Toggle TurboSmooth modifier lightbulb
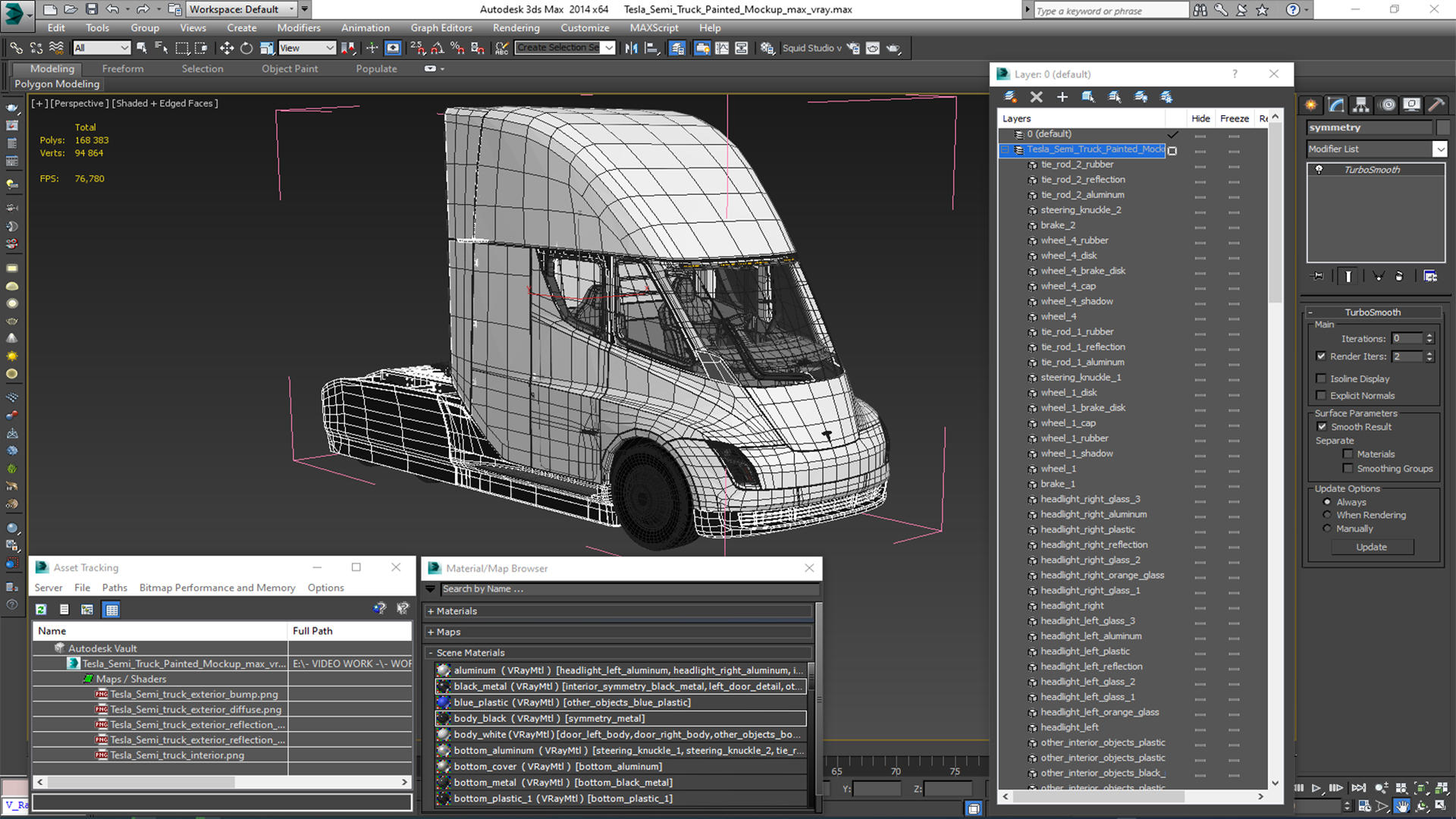Viewport: 1456px width, 819px height. 1319,169
